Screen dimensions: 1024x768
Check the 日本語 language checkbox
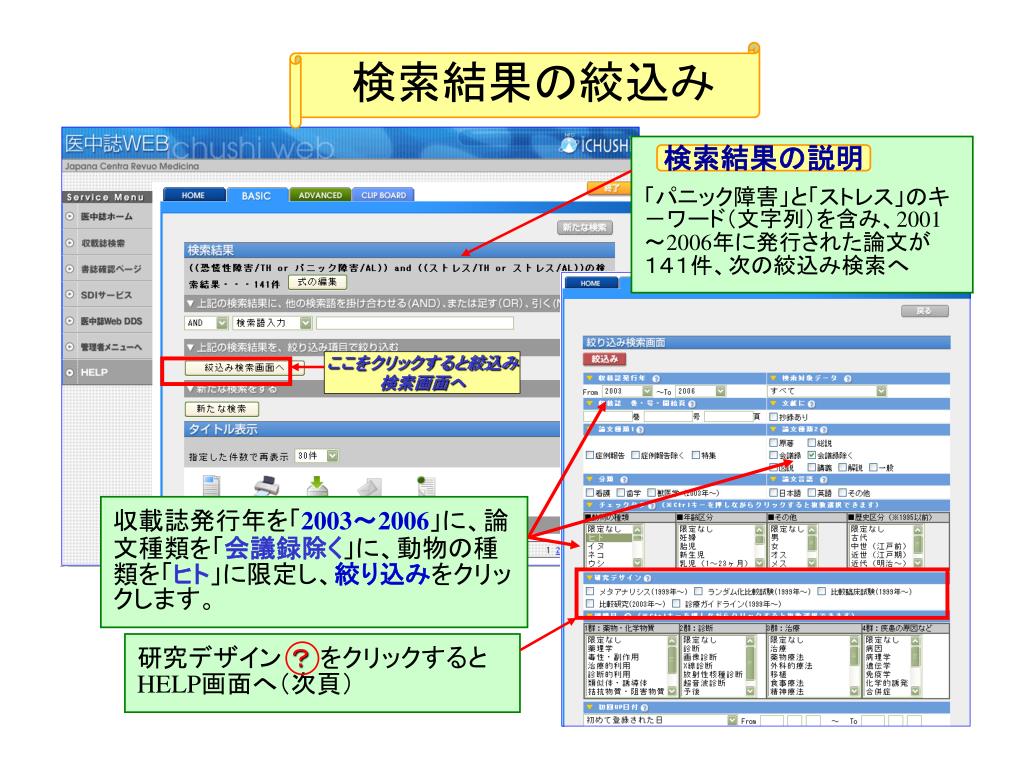point(774,493)
